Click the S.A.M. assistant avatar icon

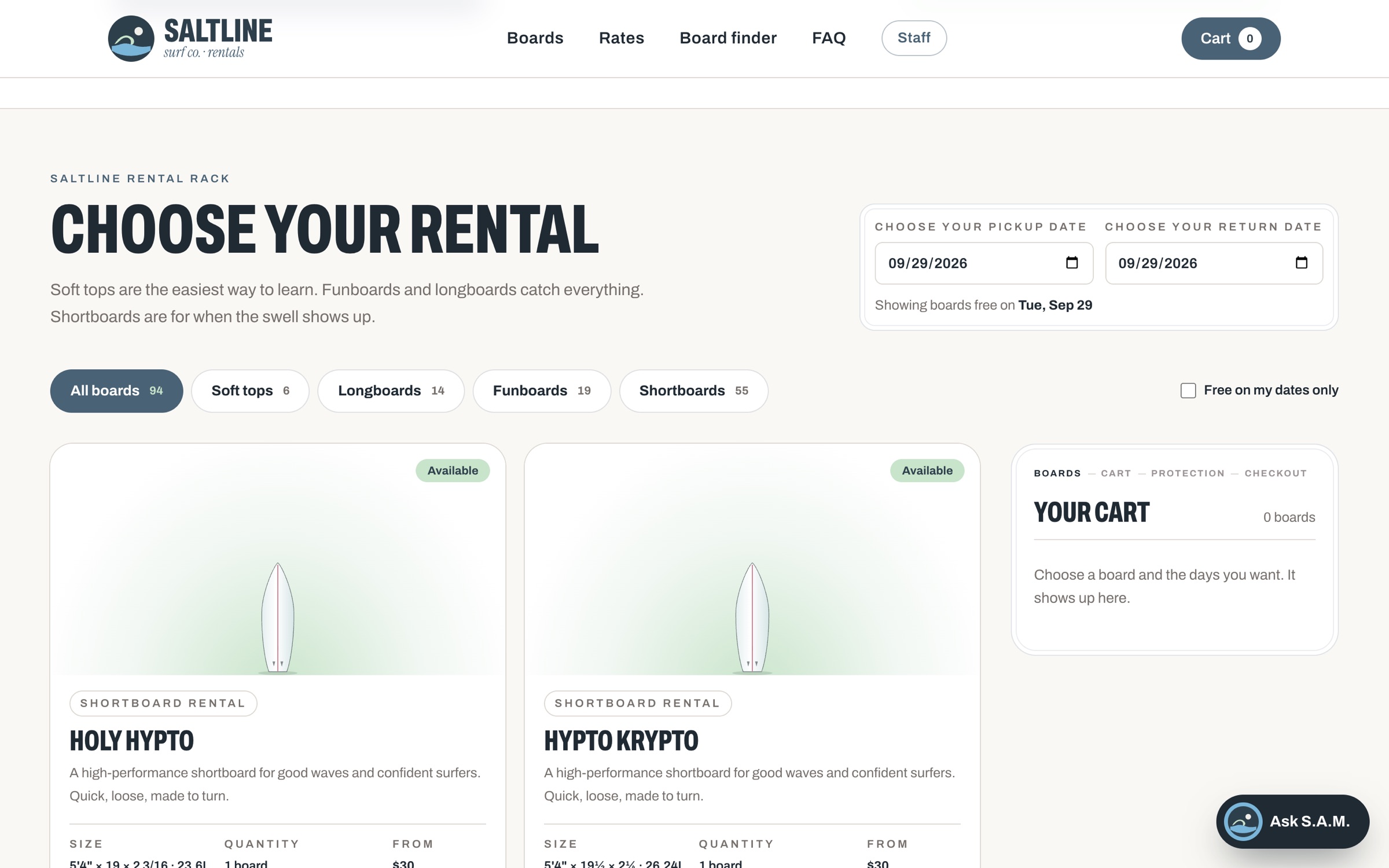coord(1243,821)
